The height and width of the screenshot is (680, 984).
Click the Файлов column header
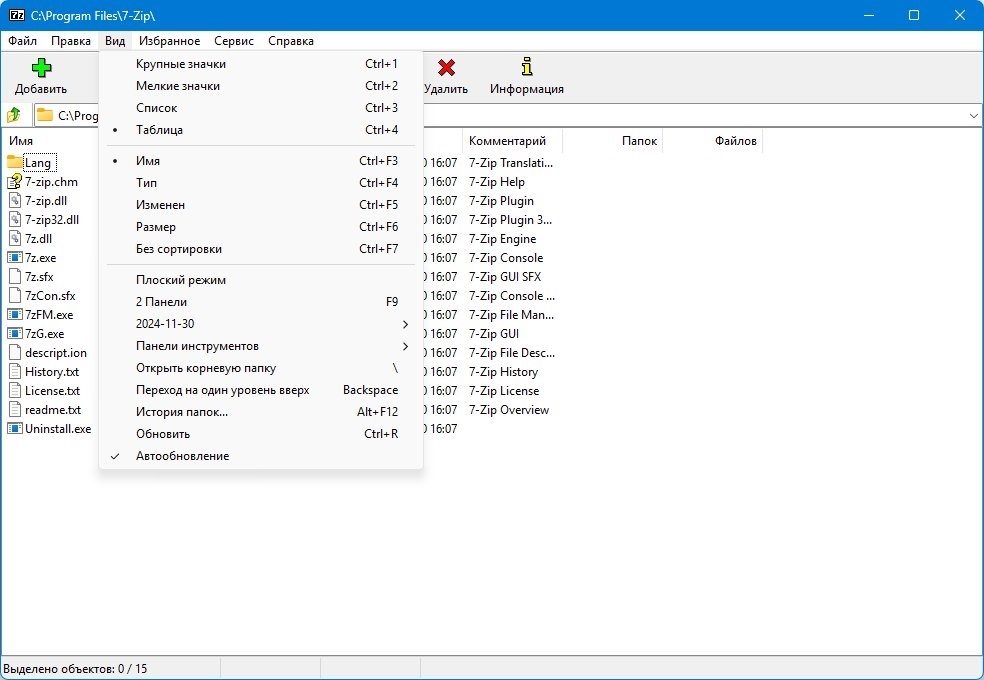713,141
